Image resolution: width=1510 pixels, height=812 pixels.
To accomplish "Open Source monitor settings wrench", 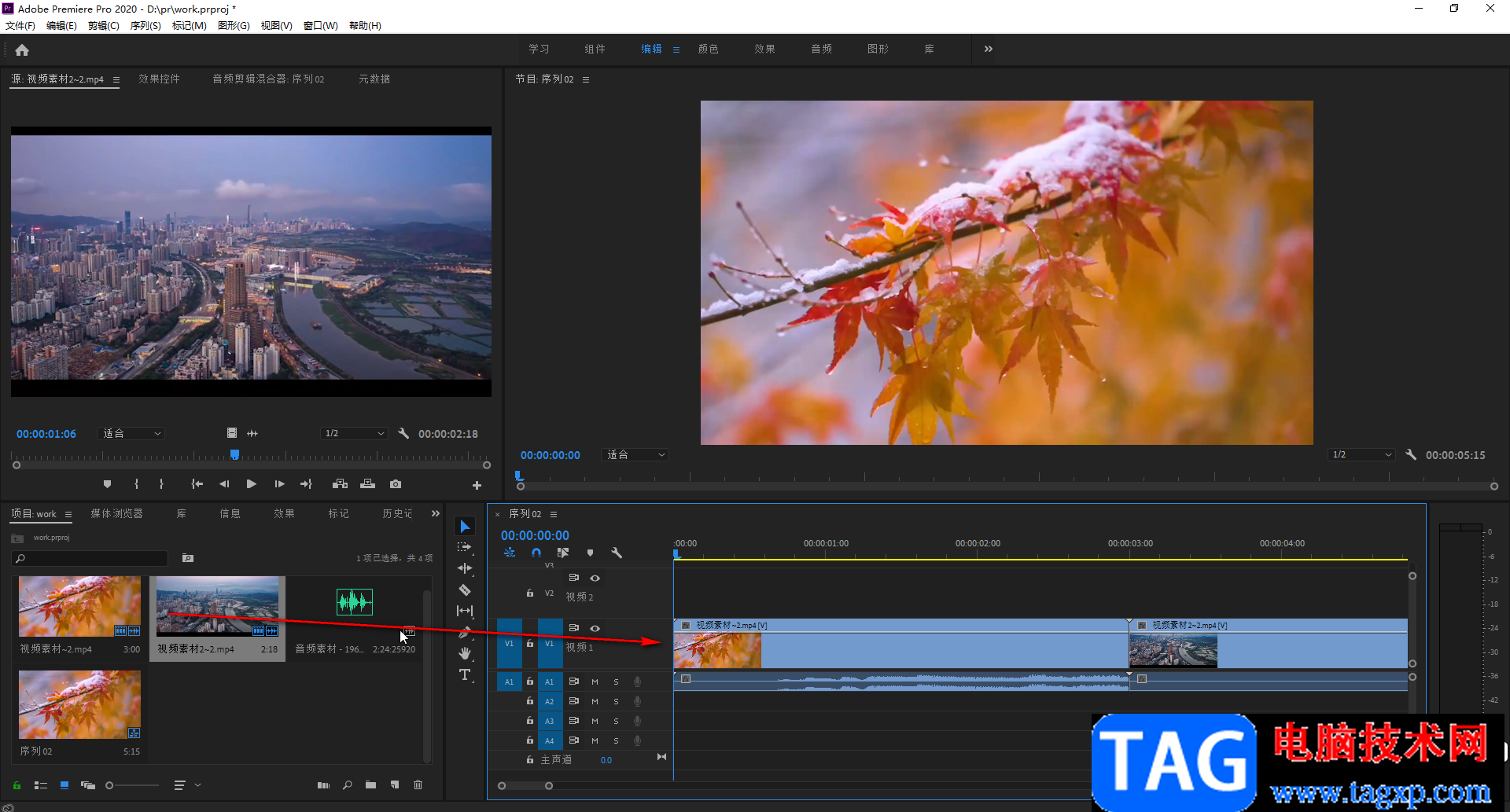I will 403,433.
